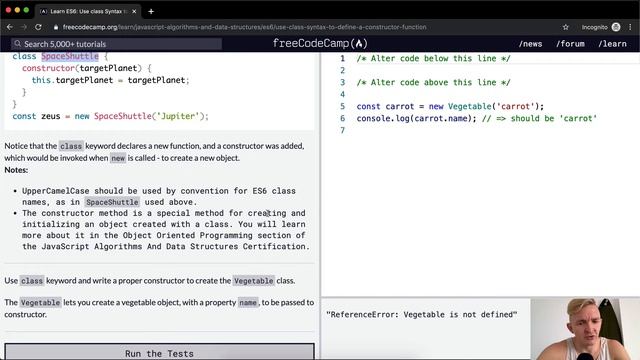Open the /forum link

(570, 44)
